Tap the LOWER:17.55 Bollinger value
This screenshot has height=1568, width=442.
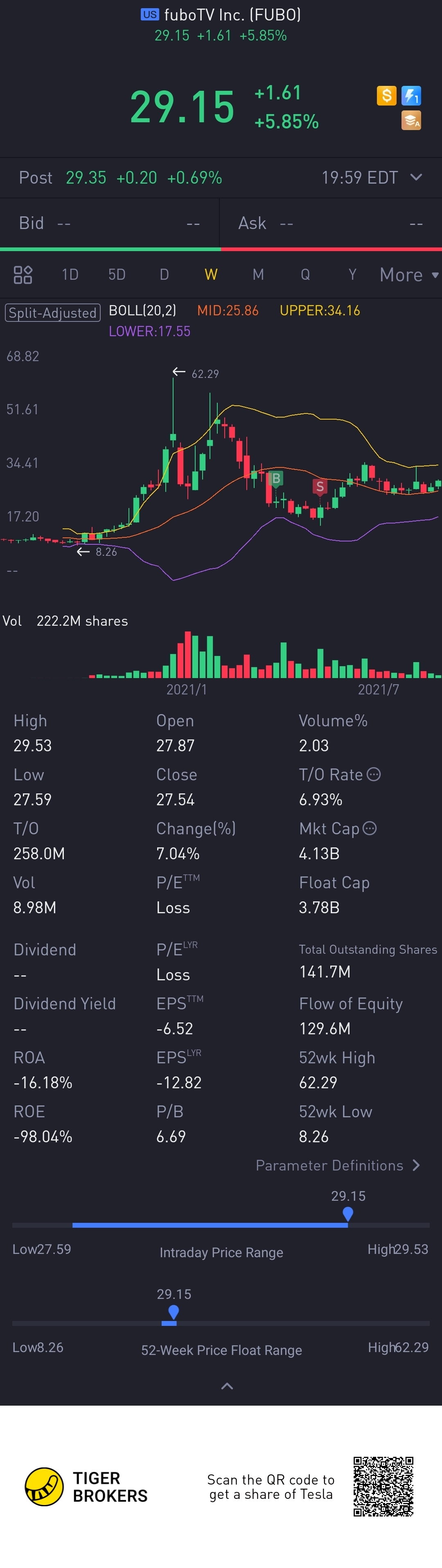point(150,331)
